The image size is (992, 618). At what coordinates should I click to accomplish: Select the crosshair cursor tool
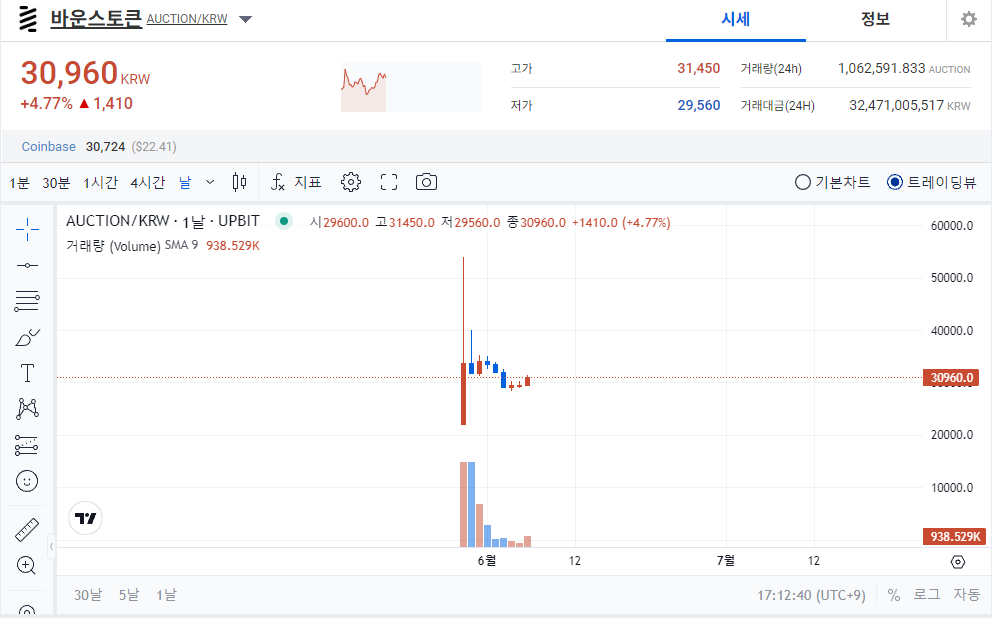[27, 230]
